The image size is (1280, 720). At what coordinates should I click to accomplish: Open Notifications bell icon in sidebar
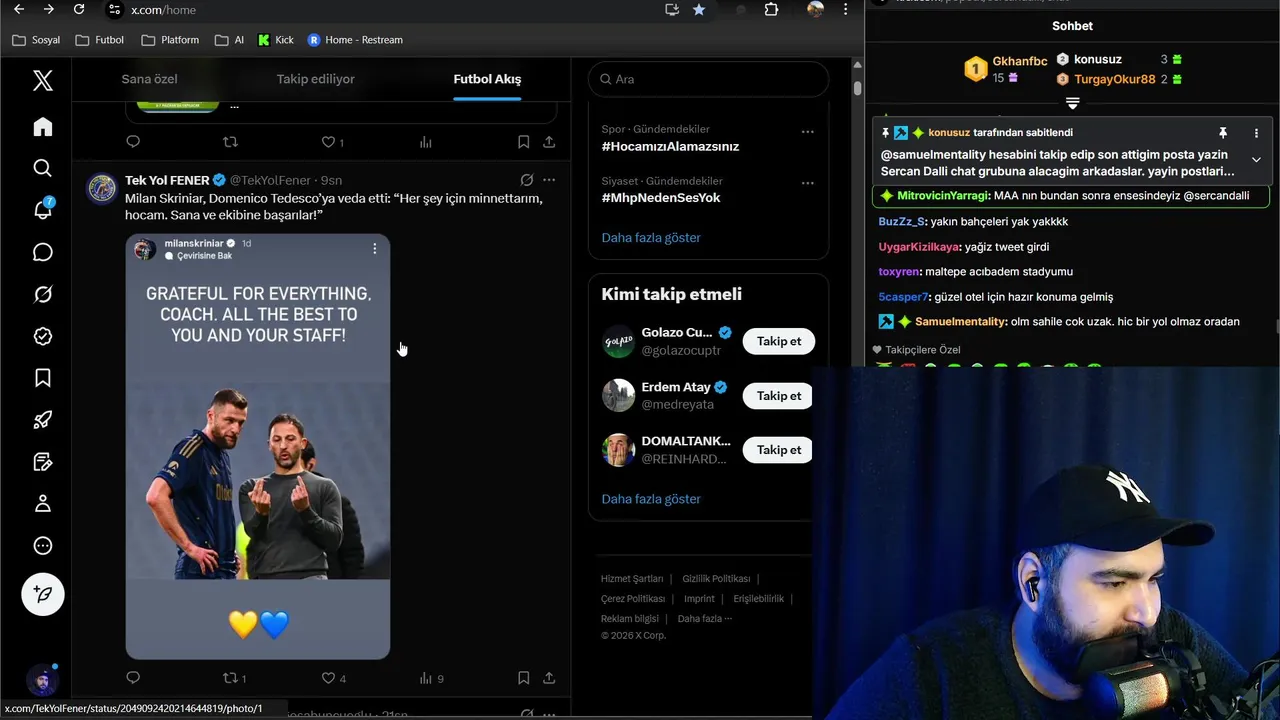42,210
